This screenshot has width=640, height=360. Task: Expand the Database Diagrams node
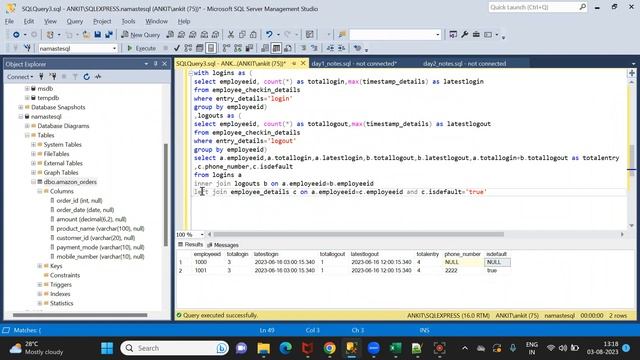click(27, 126)
